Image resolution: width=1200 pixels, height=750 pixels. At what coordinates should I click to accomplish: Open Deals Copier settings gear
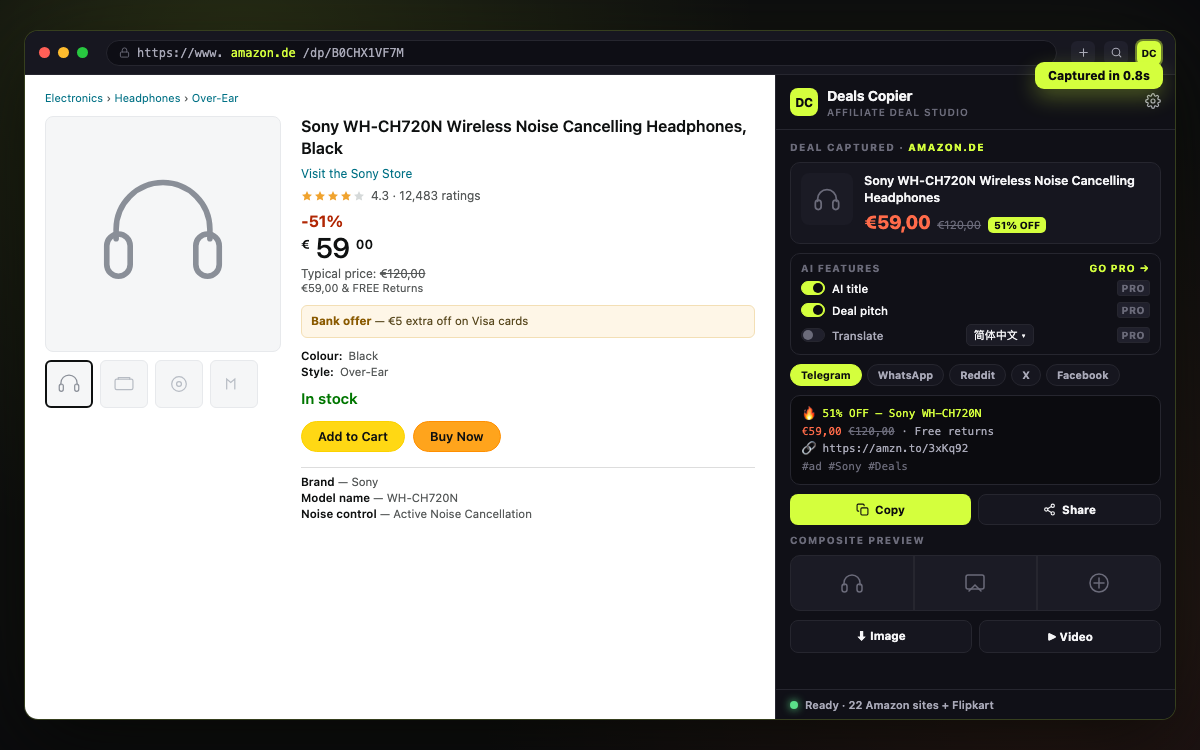pos(1153,101)
